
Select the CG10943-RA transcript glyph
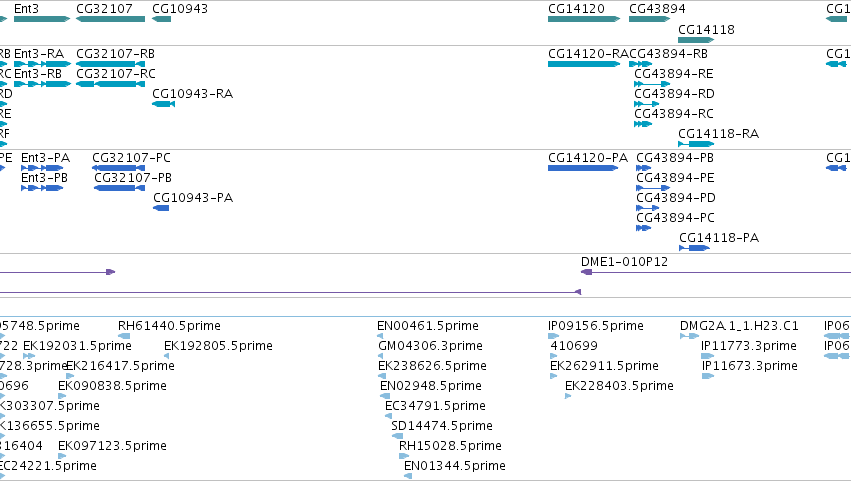click(x=163, y=104)
